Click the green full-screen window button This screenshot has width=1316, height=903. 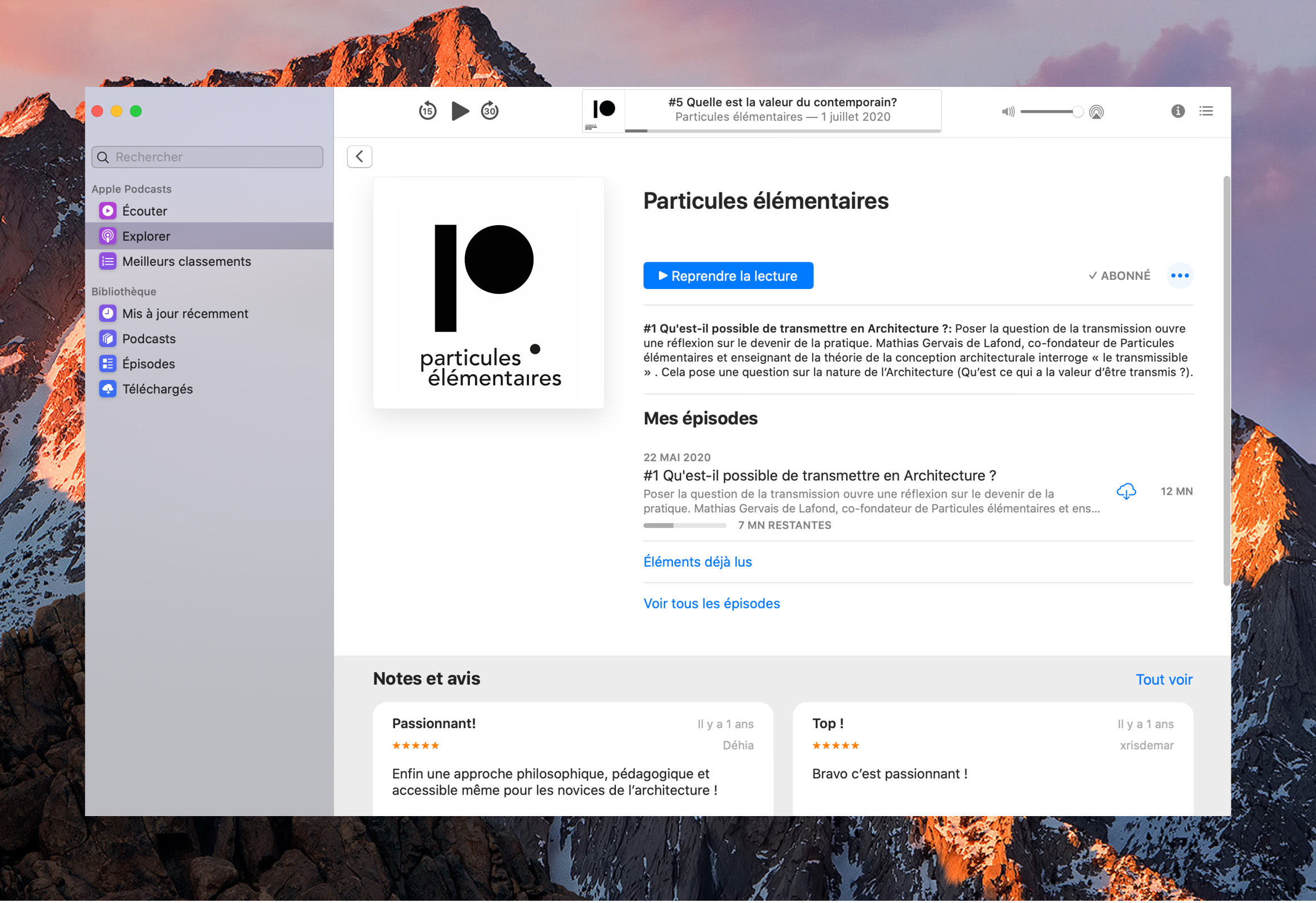coord(136,111)
